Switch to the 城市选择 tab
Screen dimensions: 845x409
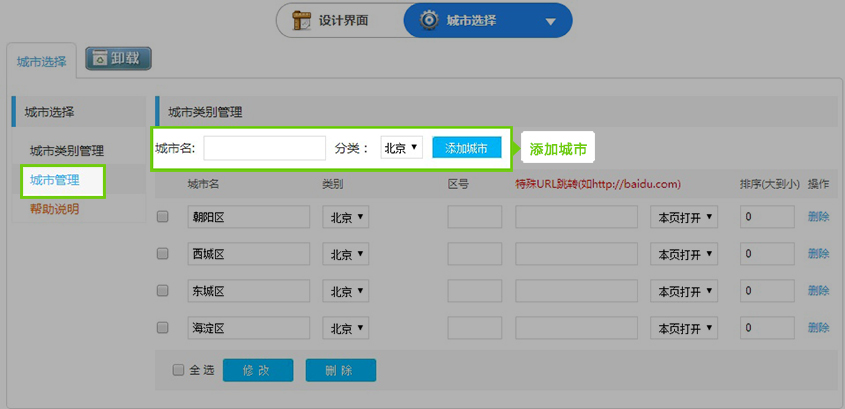tap(41, 61)
